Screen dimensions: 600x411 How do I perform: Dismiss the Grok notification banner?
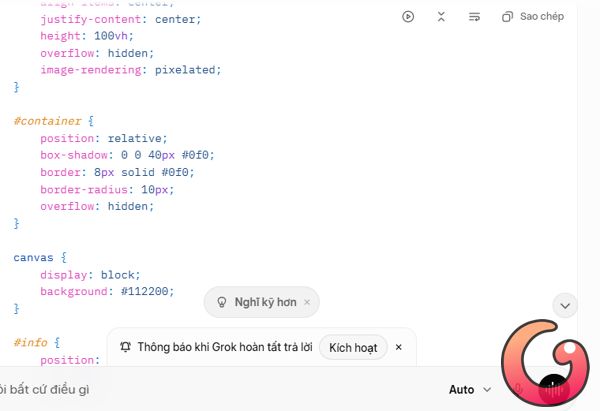[x=398, y=347]
